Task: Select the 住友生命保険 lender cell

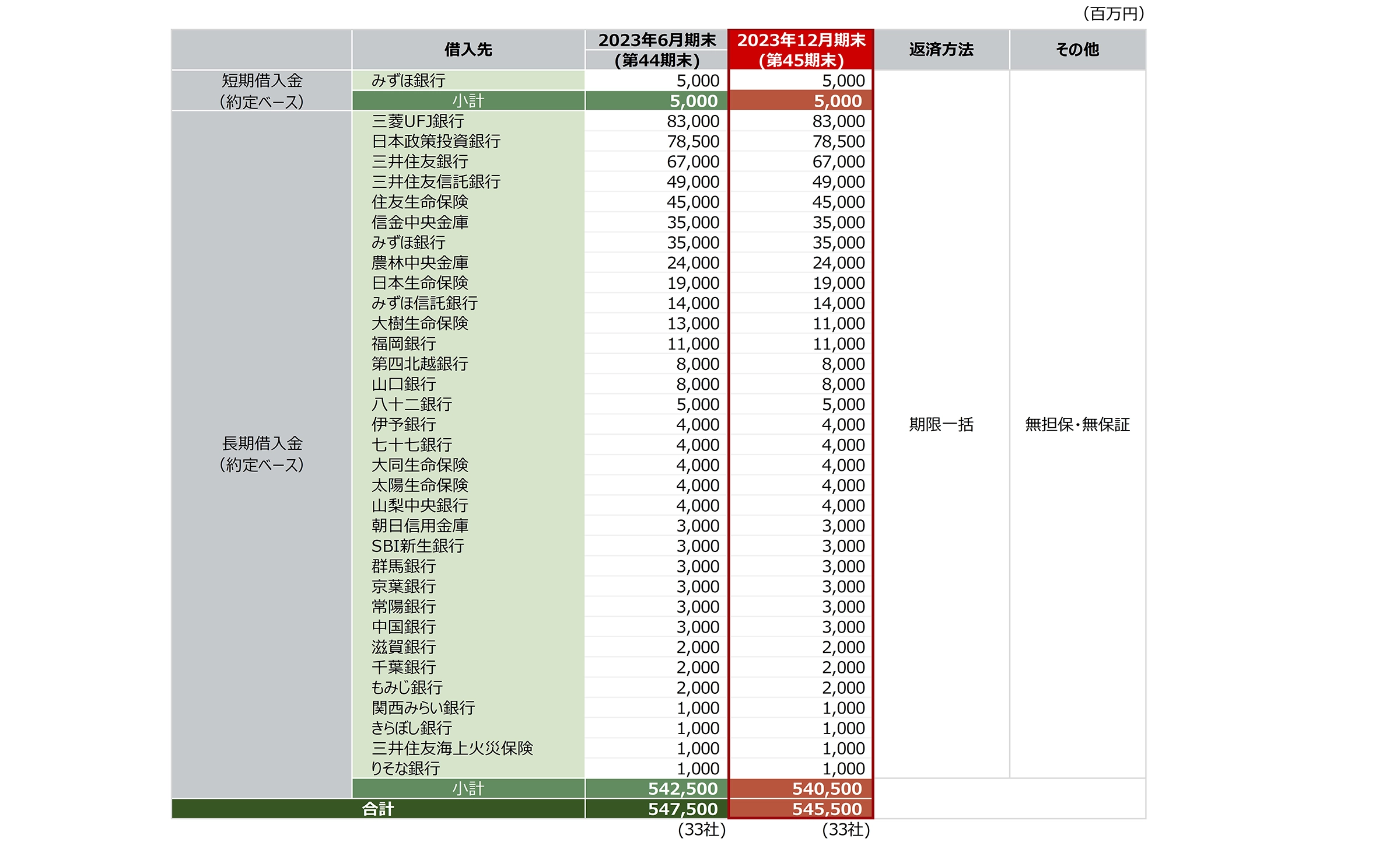Action: click(468, 202)
